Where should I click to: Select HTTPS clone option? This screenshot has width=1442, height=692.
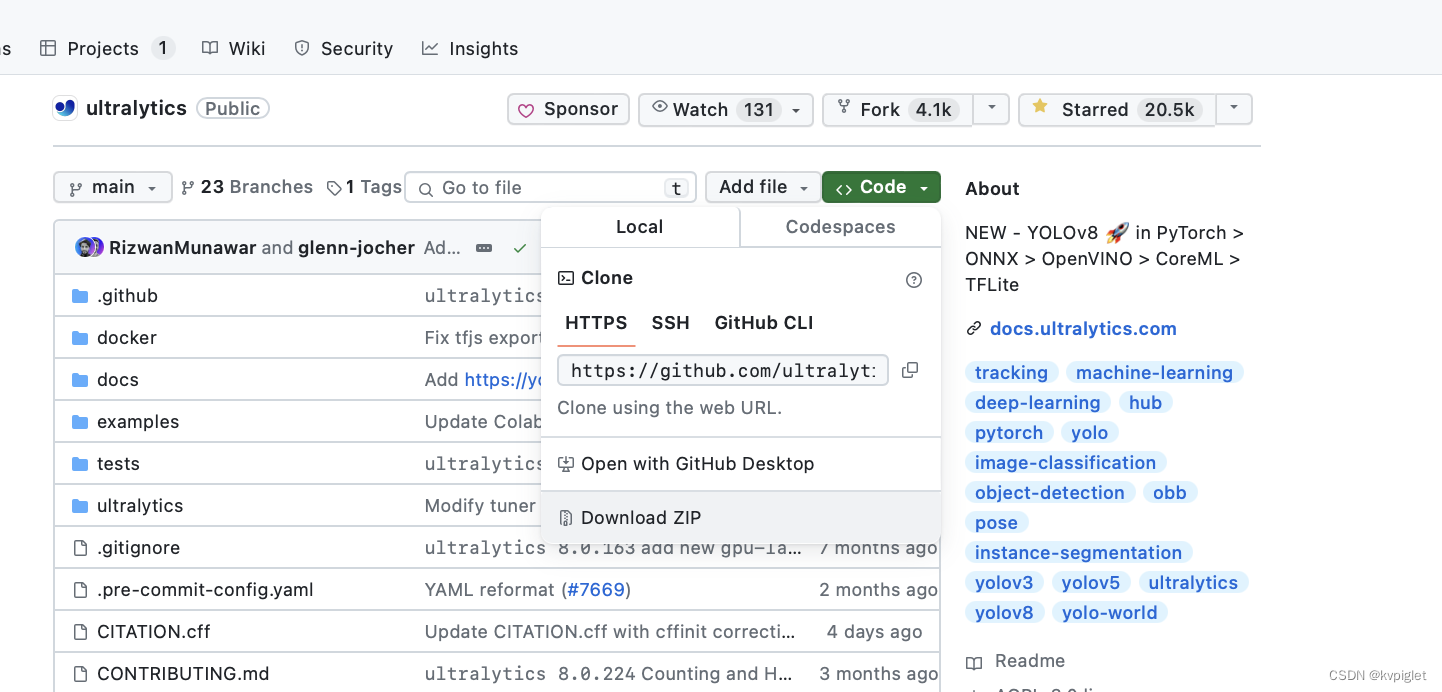coord(596,323)
